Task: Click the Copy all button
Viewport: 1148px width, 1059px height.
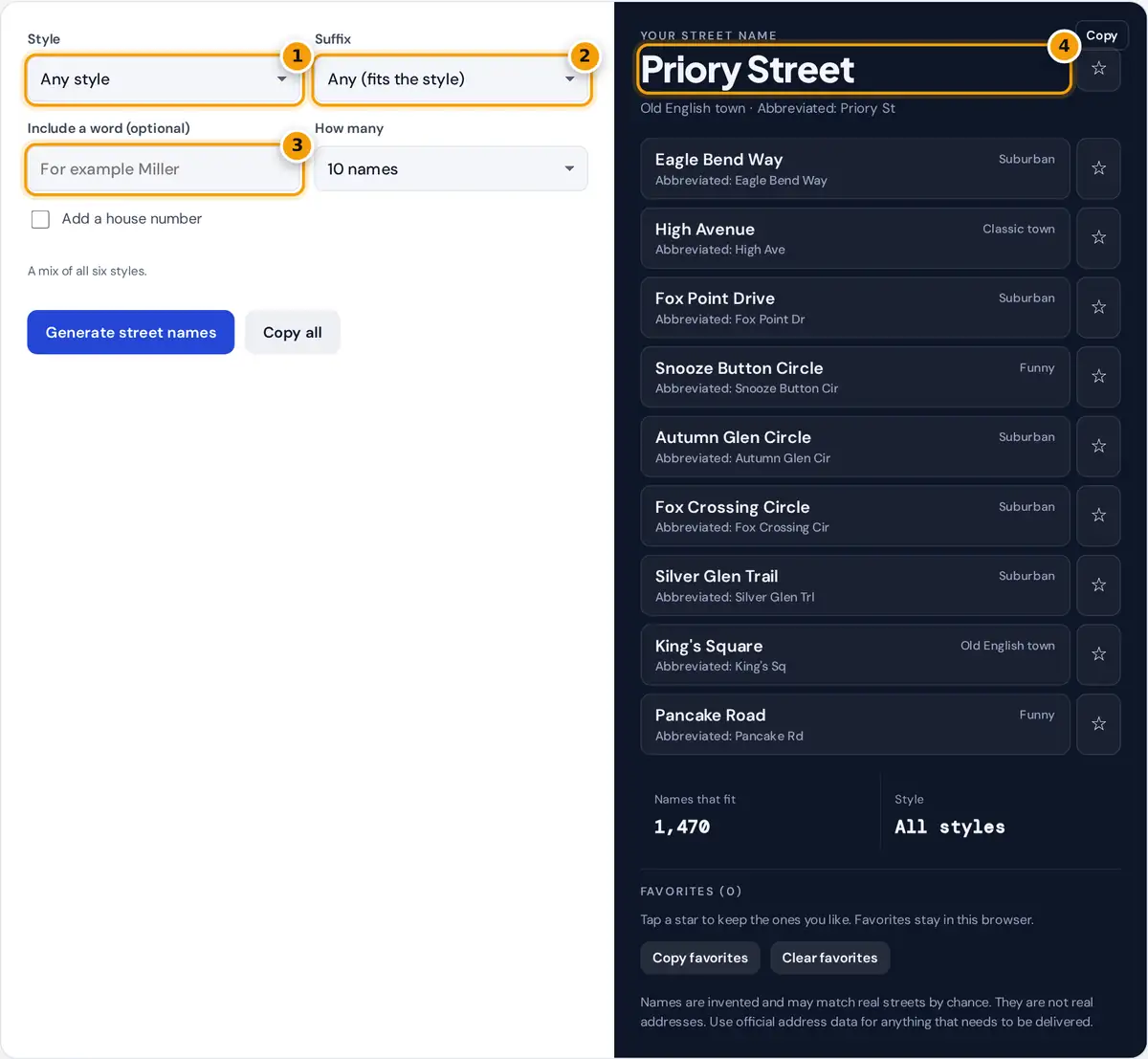Action: [x=293, y=332]
